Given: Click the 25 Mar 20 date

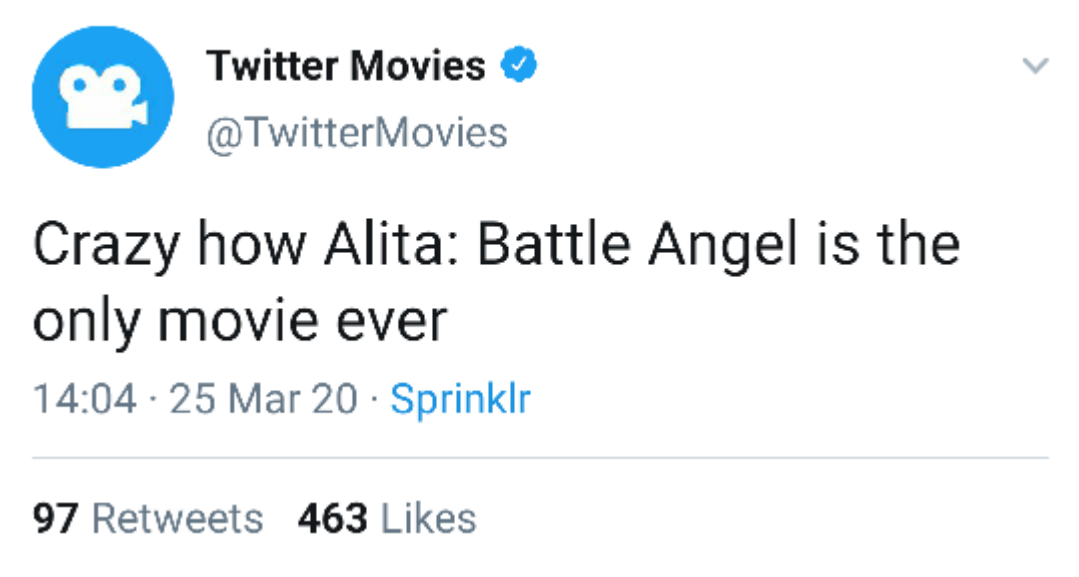Looking at the screenshot, I should [263, 399].
